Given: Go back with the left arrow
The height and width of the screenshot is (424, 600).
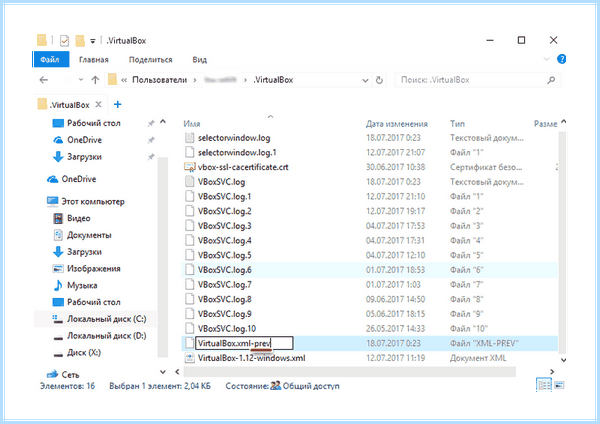Looking at the screenshot, I should pyautogui.click(x=44, y=80).
